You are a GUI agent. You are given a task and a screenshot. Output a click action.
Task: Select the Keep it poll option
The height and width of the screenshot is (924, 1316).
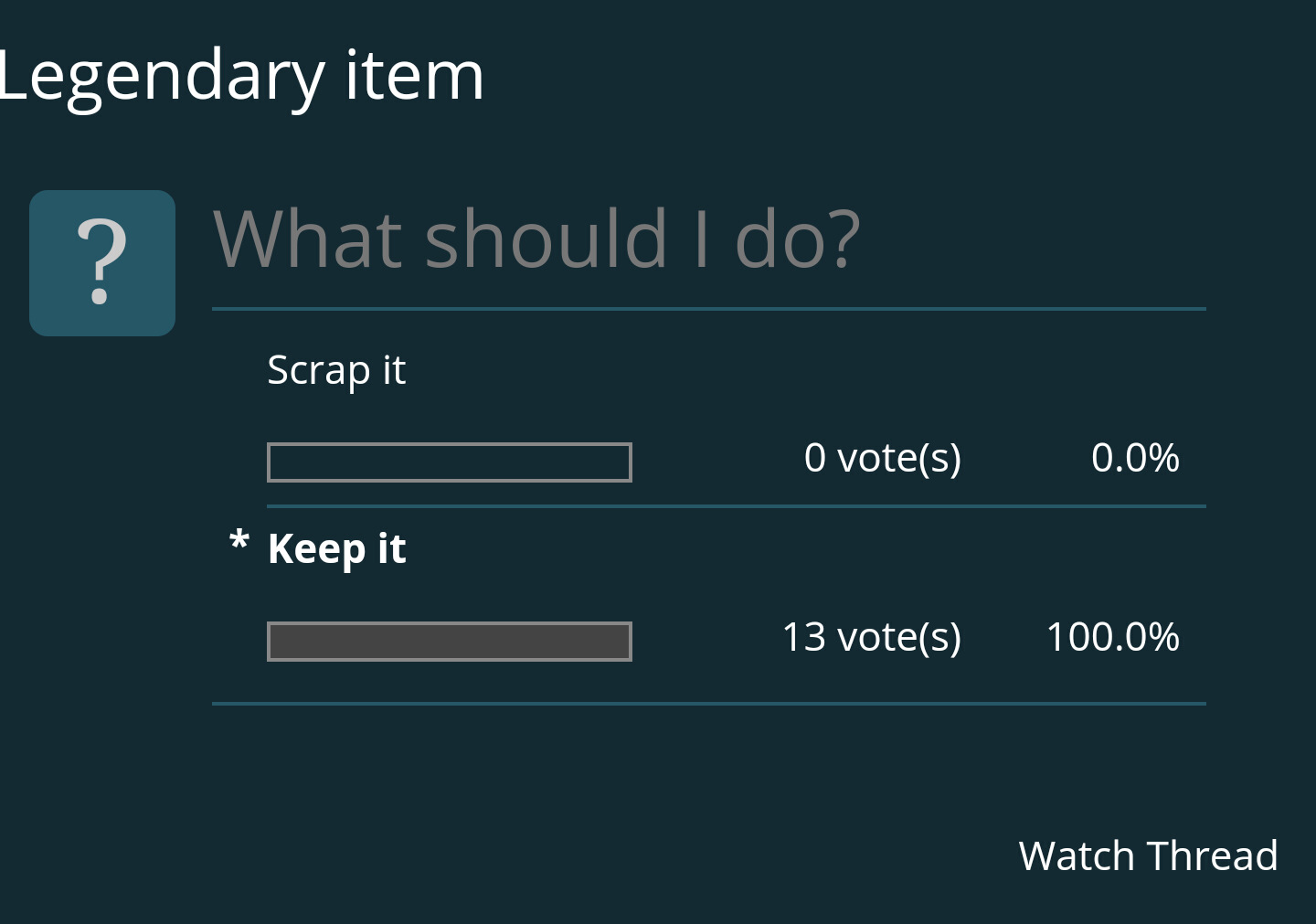[x=336, y=550]
